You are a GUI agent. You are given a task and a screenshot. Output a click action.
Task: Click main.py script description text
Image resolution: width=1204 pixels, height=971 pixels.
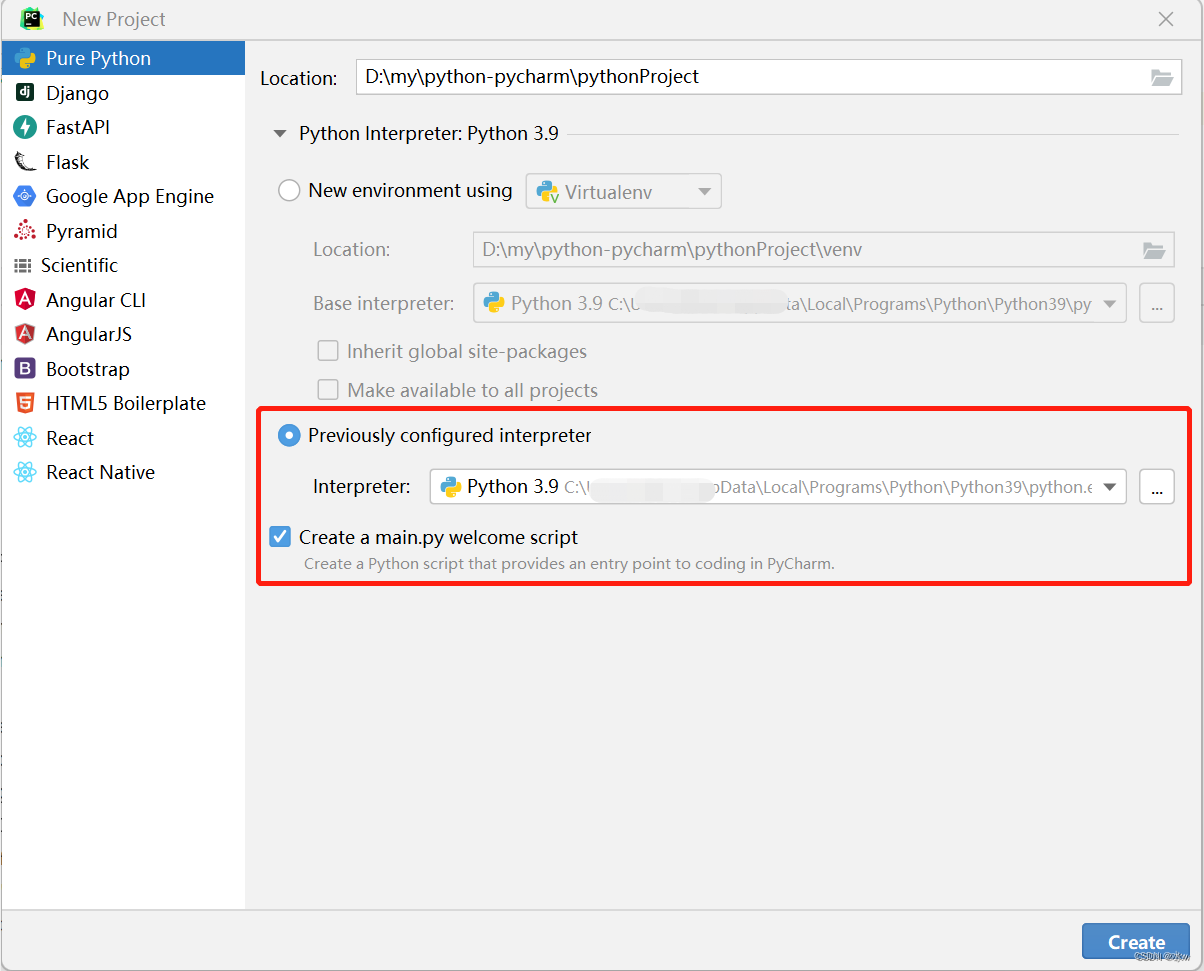click(x=569, y=563)
